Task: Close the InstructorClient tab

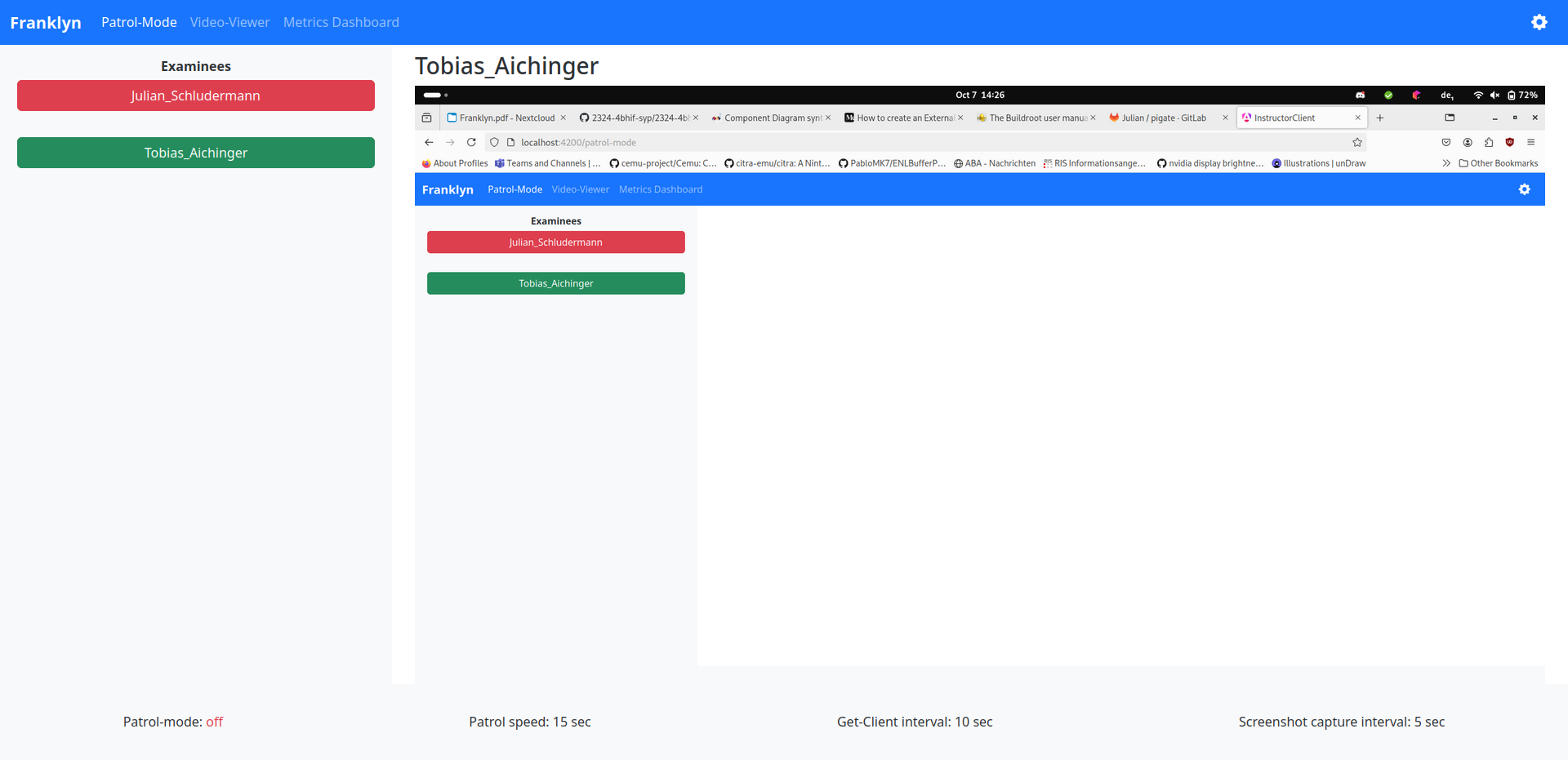Action: (x=1358, y=118)
